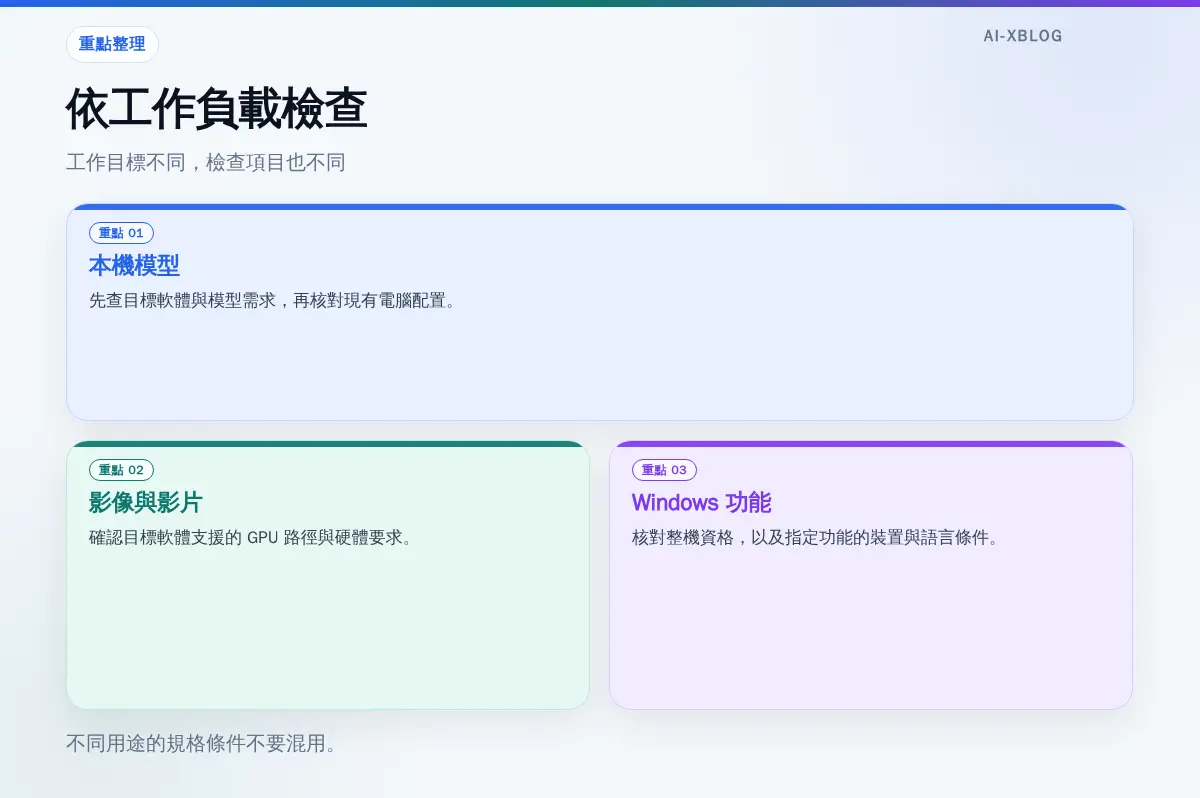Select the text 確認目標軟體支援的 GPU 路徑與硬體要求。
Image resolution: width=1200 pixels, height=798 pixels.
251,537
